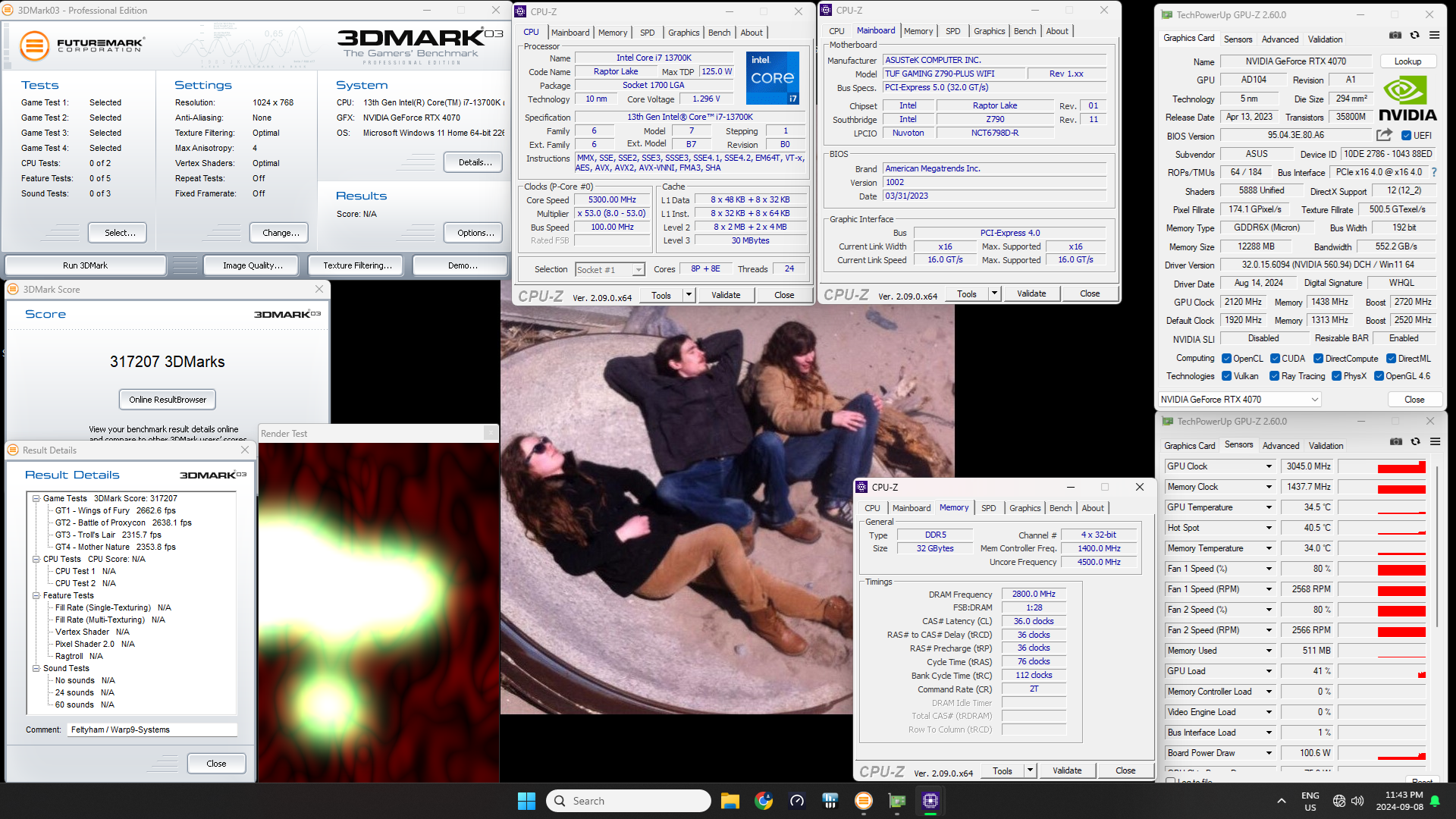Screen dimensions: 1456x819
Task: Open Validation tab in GPU-Z Sensors window
Action: pos(1326,446)
